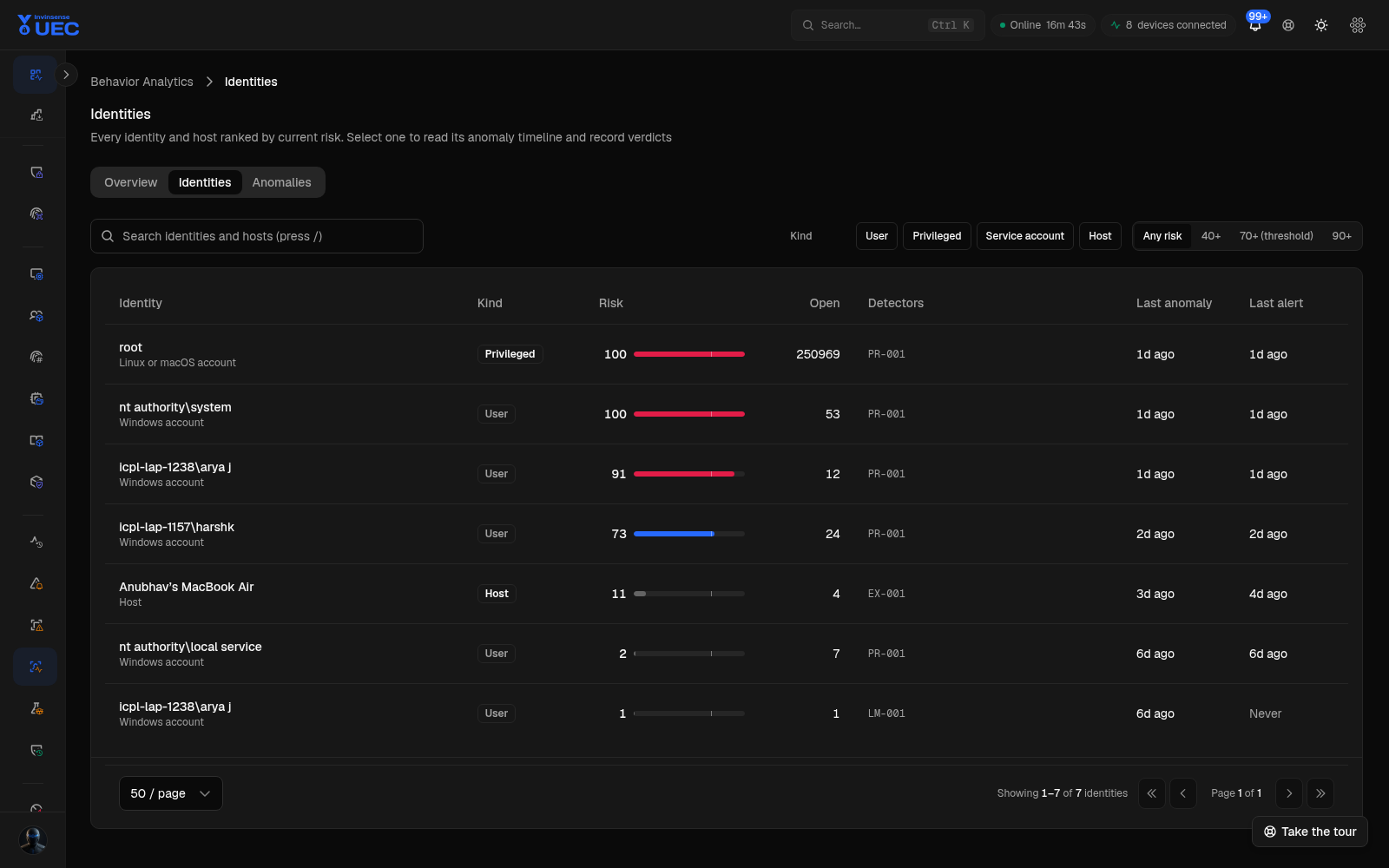Click the UEC logo
Screen dimensions: 1389x868
[49, 25]
